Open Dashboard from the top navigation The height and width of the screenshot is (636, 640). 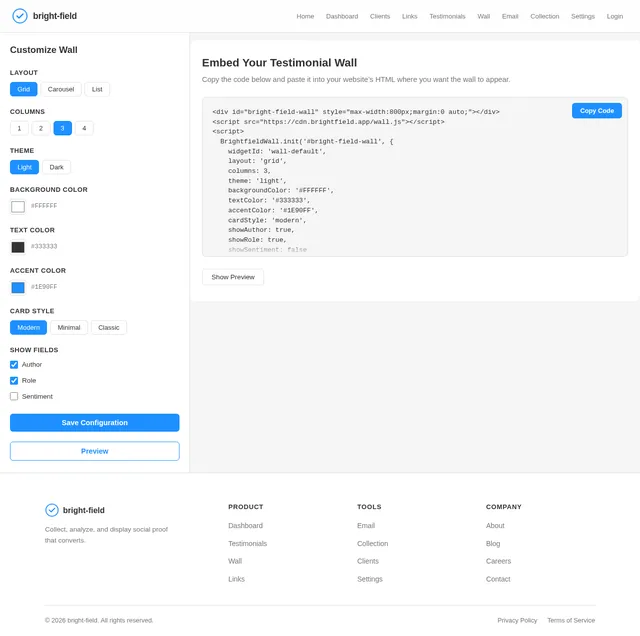(x=342, y=16)
